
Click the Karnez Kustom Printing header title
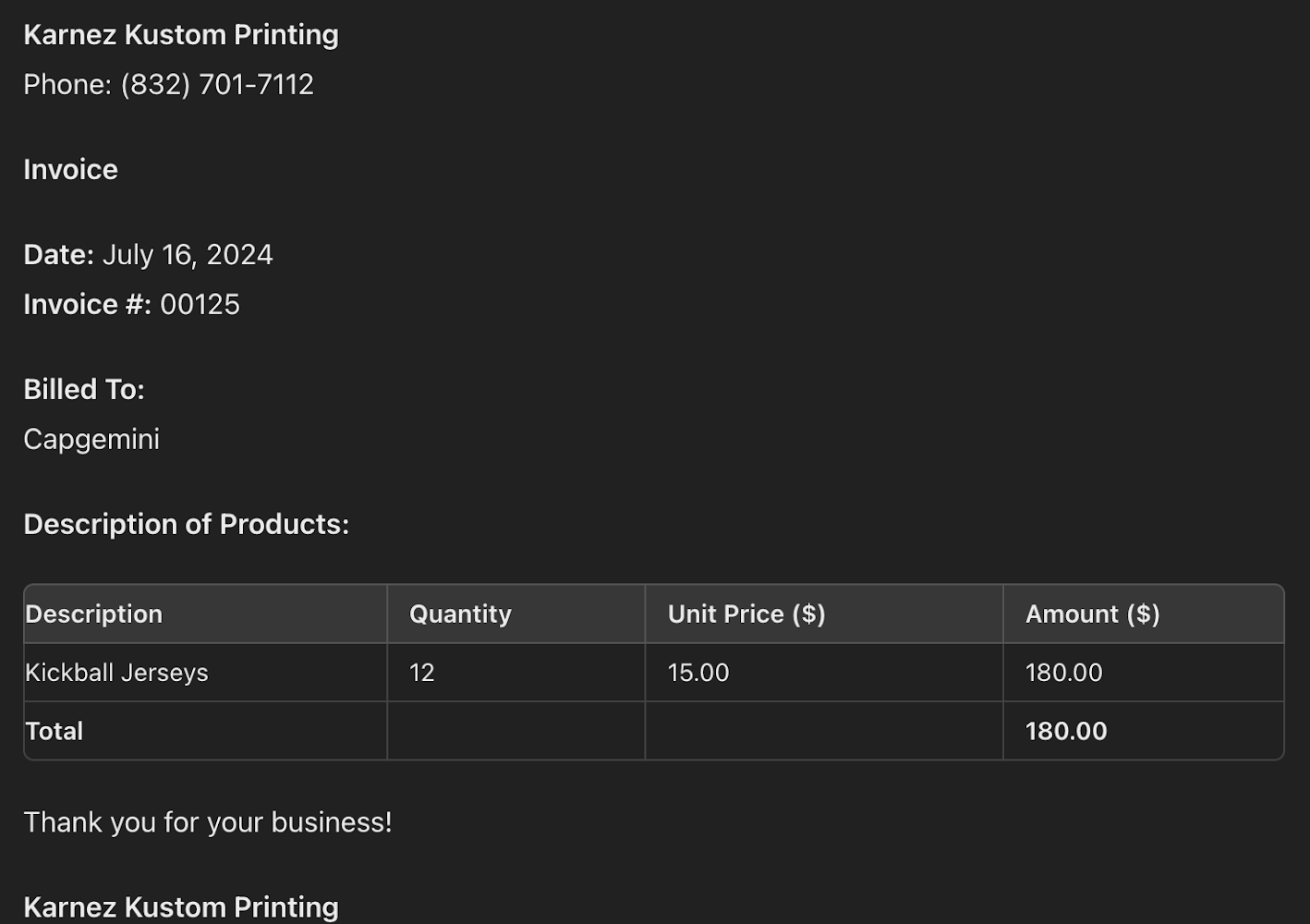[181, 35]
